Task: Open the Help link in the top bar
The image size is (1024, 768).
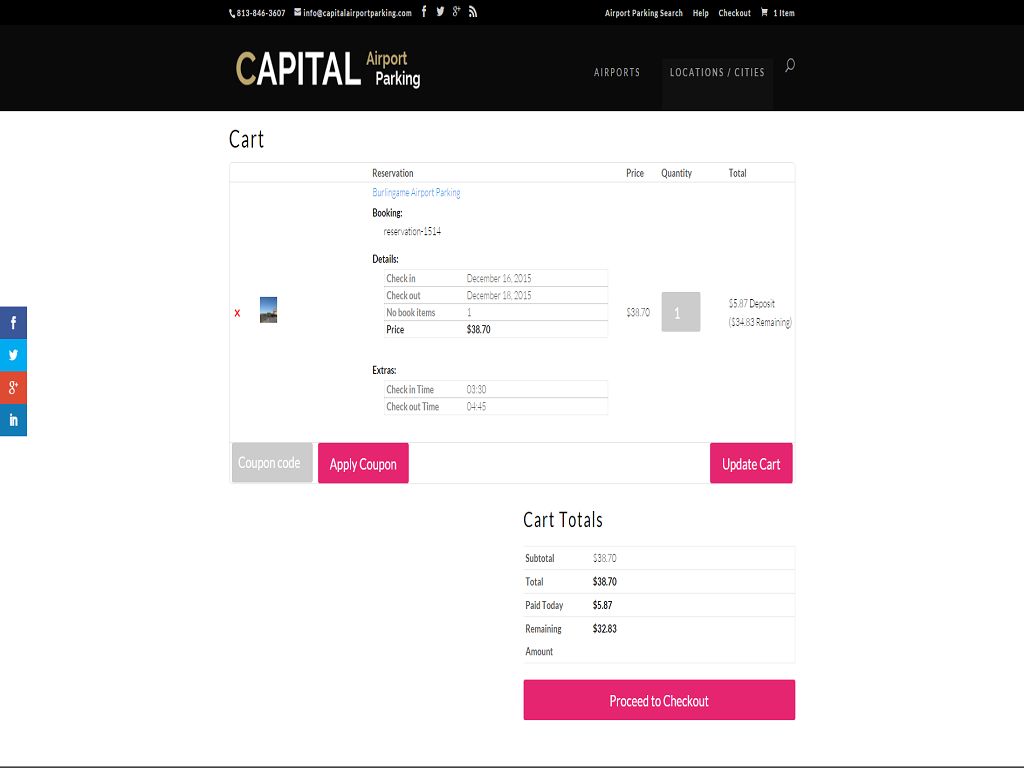Action: pos(700,13)
